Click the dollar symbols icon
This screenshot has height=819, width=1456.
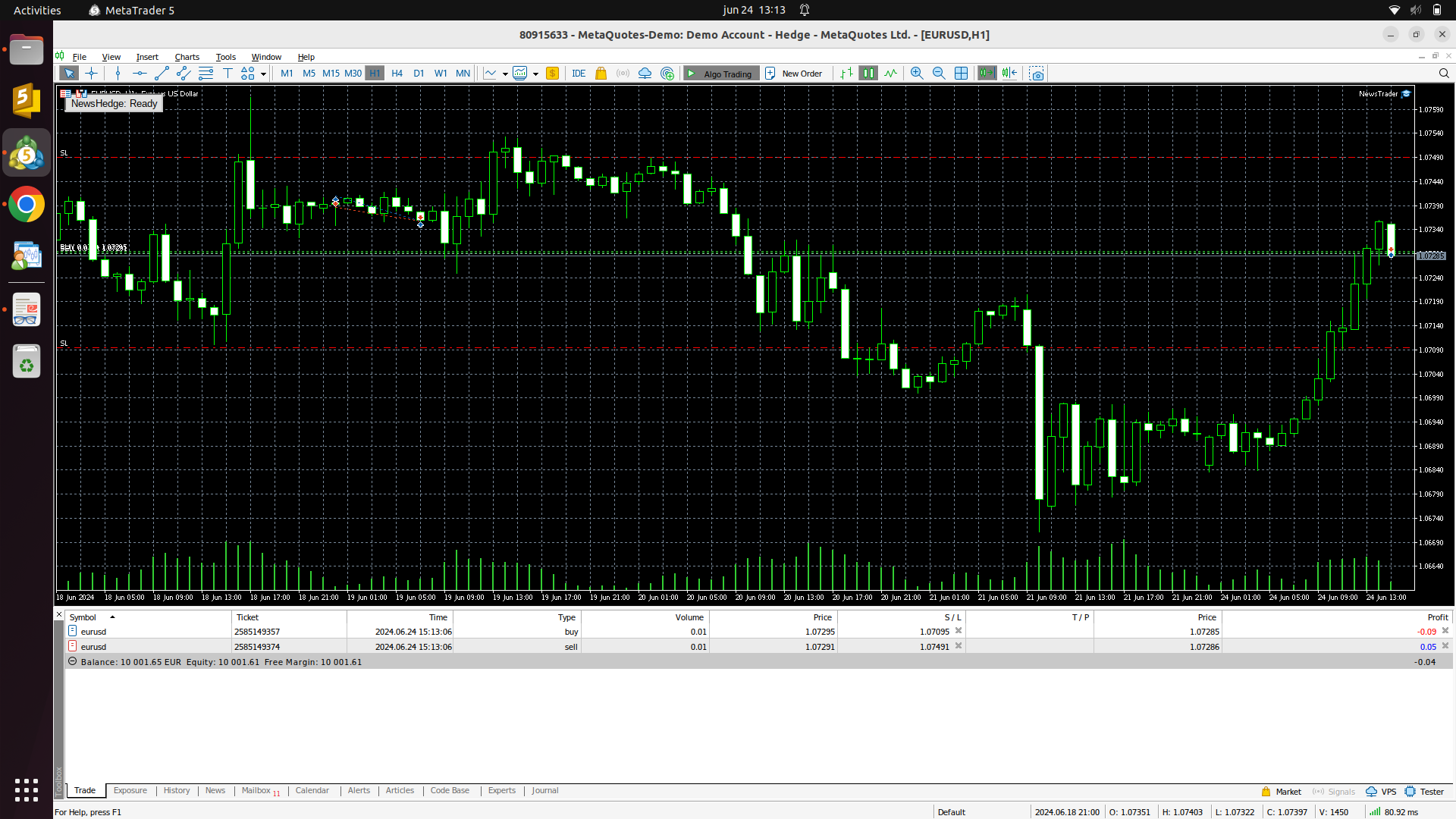pos(552,74)
